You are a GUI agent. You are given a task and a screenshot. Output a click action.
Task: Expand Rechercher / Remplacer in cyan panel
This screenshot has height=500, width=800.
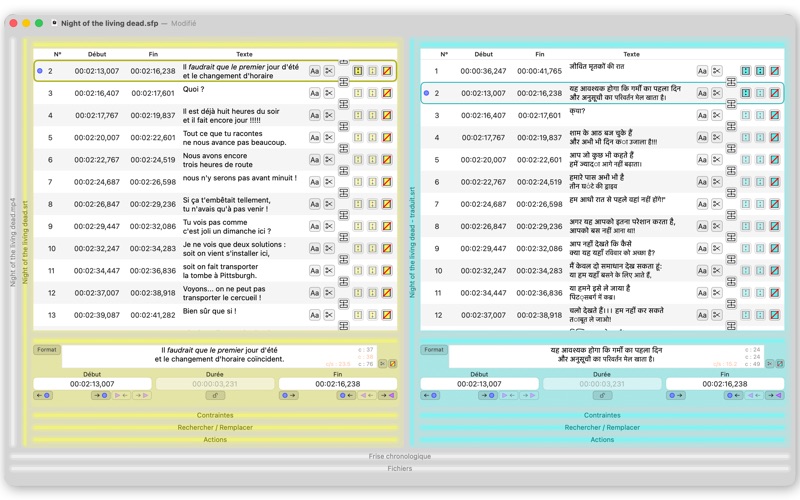click(x=602, y=428)
